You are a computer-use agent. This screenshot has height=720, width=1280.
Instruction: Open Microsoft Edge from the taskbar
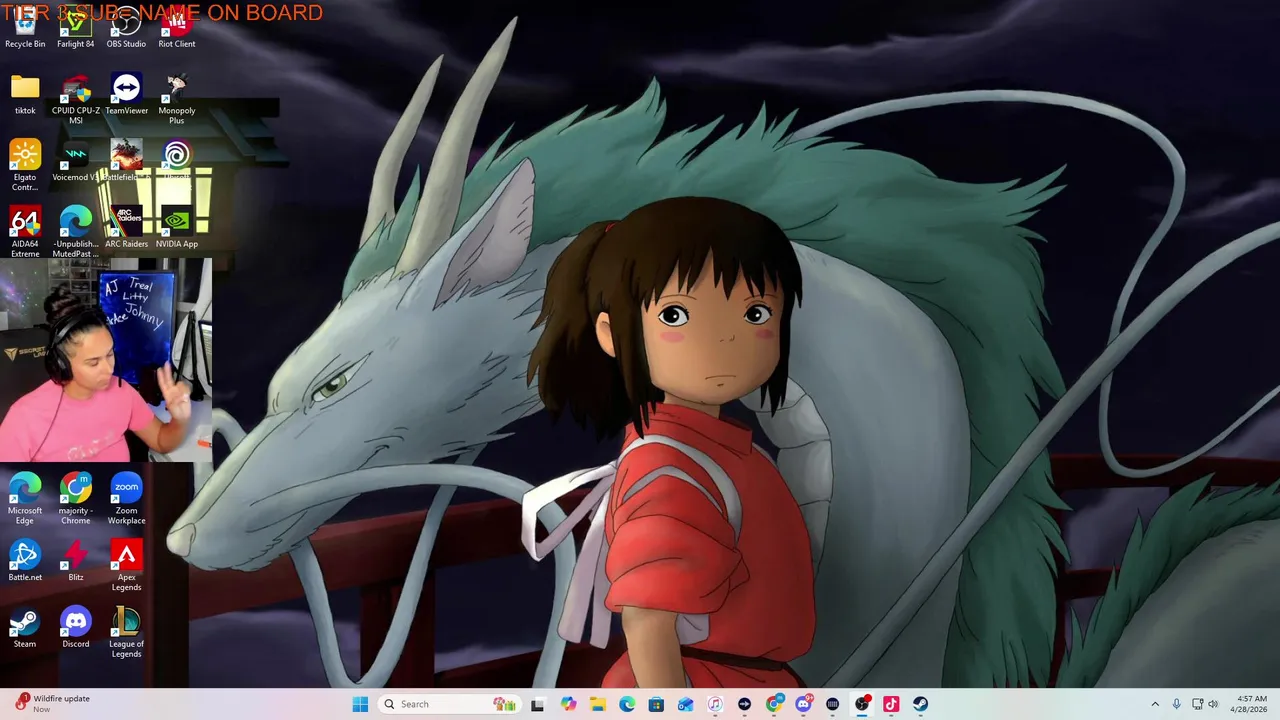coord(627,704)
